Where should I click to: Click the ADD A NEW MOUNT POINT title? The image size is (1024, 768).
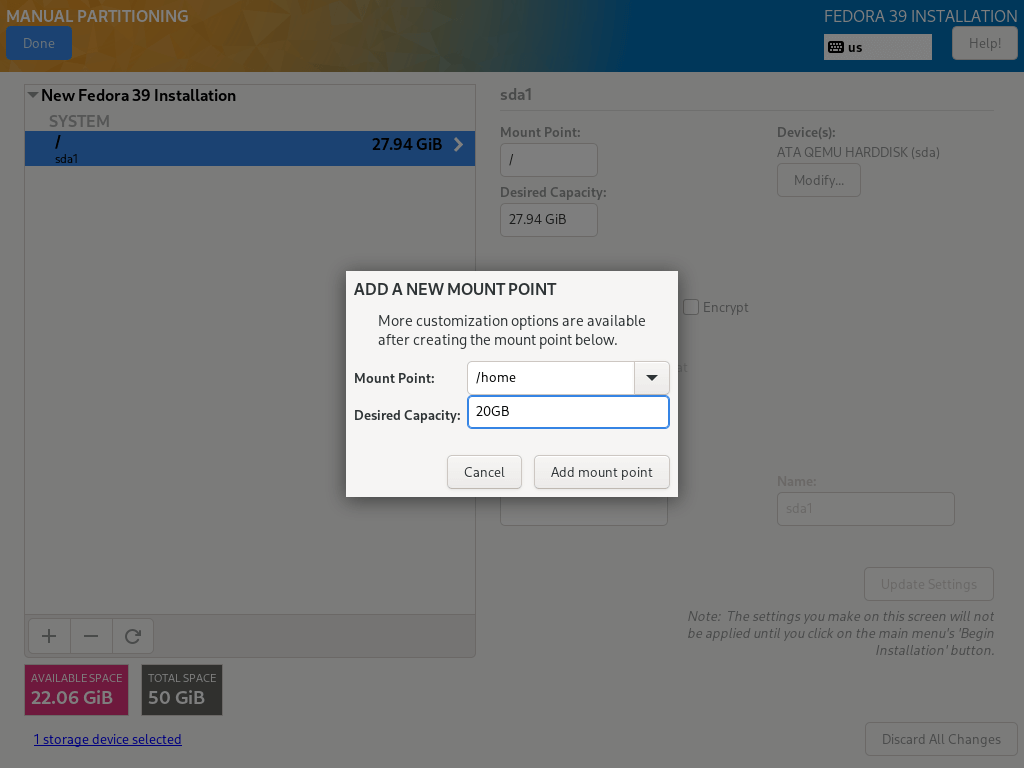(455, 289)
